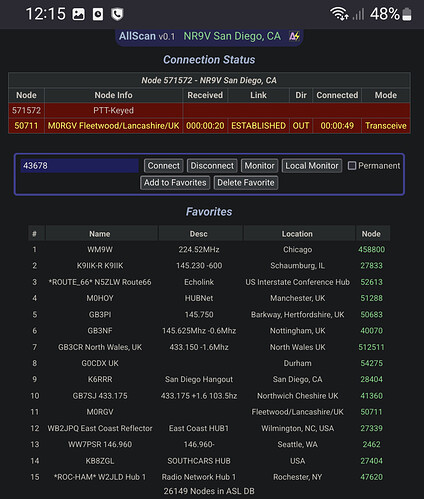Tap the screen recorder status bar icon
The image size is (424, 499).
tap(98, 14)
